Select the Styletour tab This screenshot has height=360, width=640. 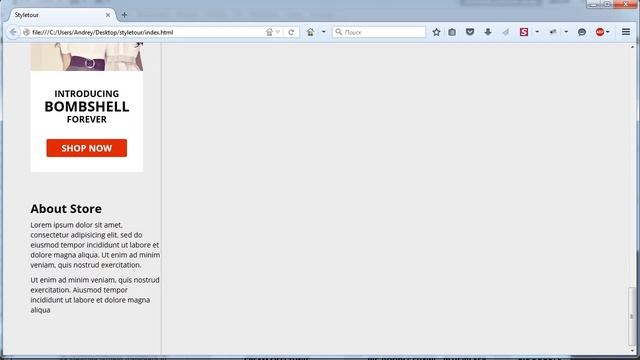pos(61,15)
